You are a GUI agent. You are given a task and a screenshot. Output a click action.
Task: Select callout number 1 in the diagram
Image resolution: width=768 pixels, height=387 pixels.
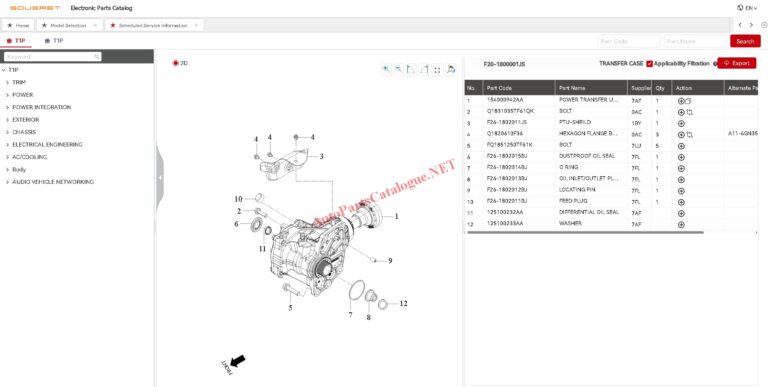click(396, 216)
